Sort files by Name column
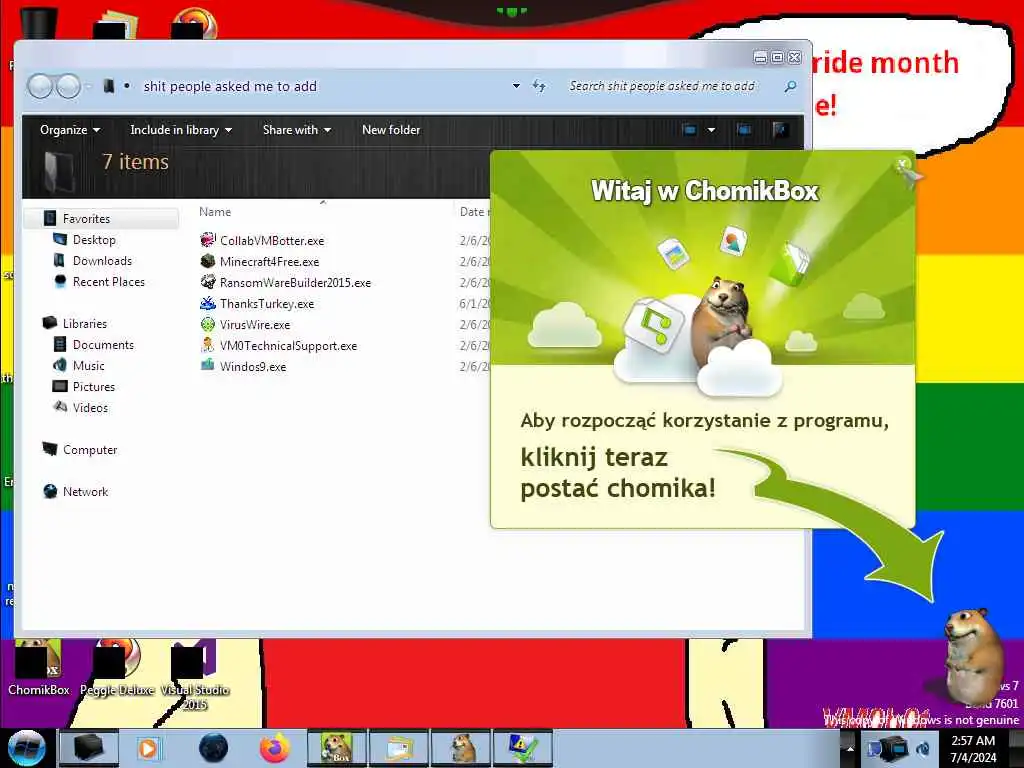 point(215,212)
